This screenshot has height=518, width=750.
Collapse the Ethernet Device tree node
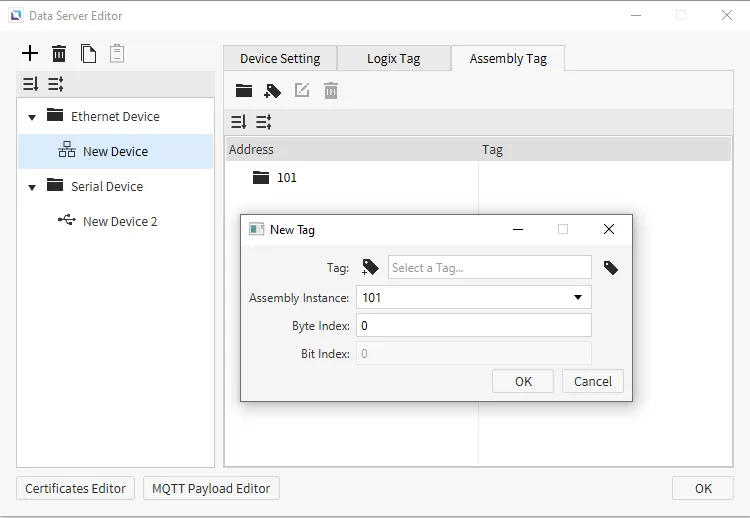tap(32, 117)
